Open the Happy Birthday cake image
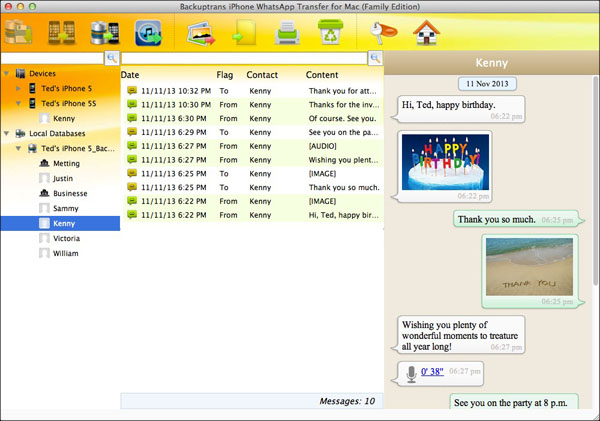 (445, 162)
